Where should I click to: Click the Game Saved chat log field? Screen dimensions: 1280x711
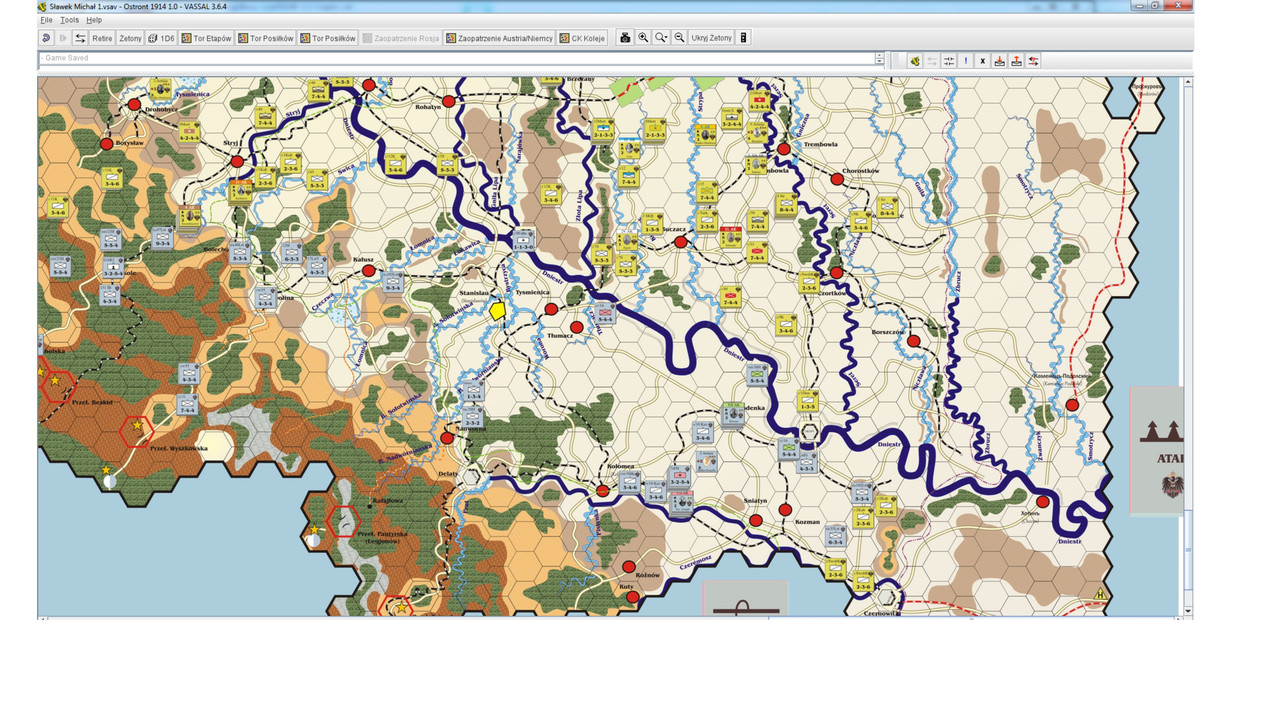point(456,59)
